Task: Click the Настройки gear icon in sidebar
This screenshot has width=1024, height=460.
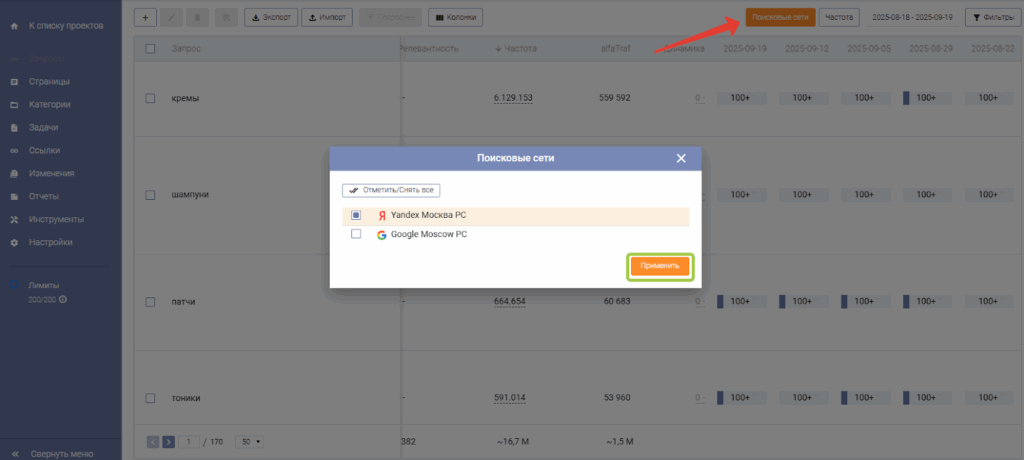Action: coord(14,242)
